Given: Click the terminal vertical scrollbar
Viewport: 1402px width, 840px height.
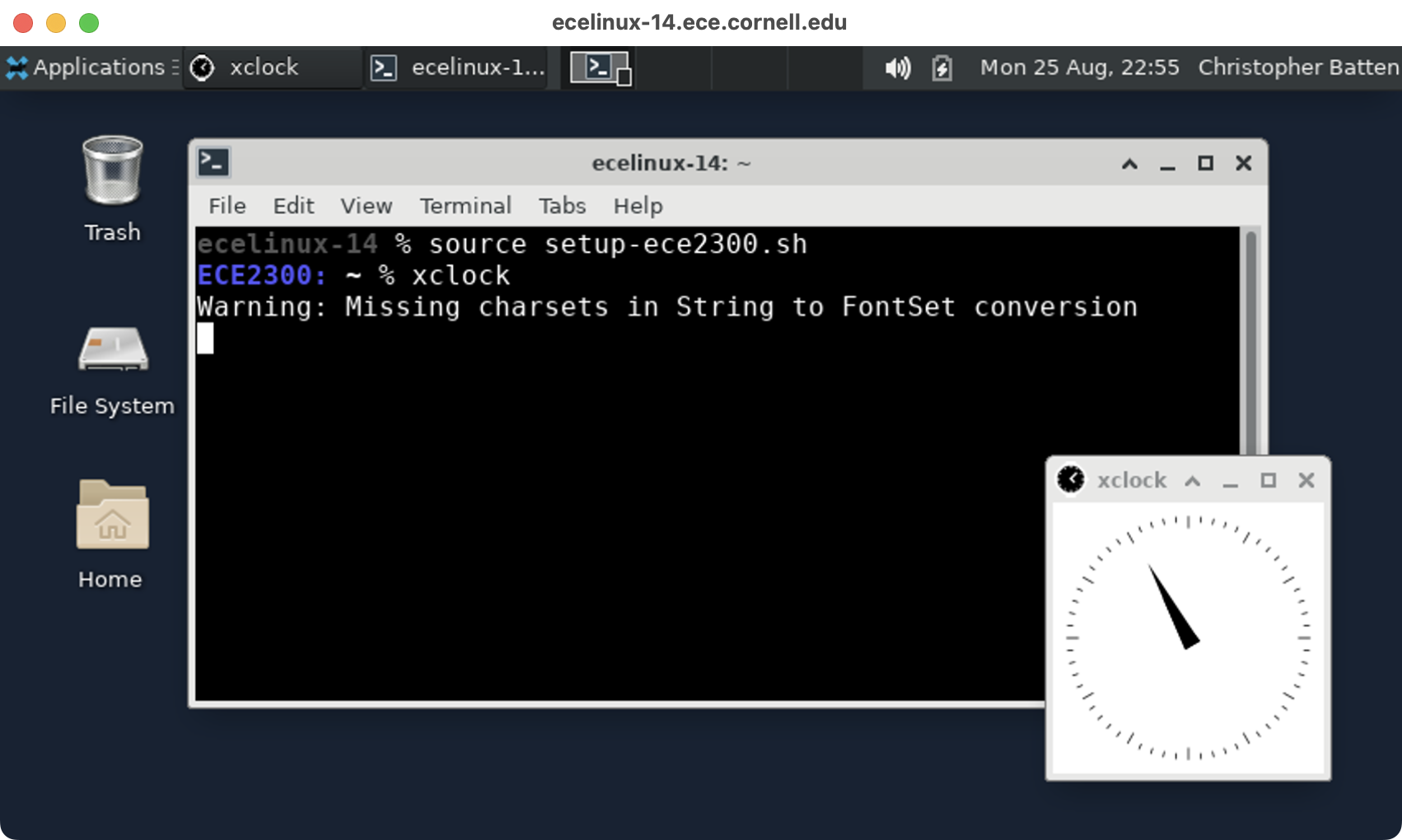Looking at the screenshot, I should tap(1250, 342).
